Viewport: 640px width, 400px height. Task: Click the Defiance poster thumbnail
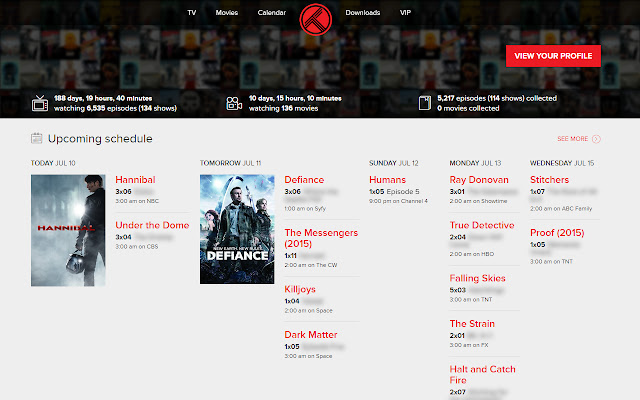click(237, 229)
